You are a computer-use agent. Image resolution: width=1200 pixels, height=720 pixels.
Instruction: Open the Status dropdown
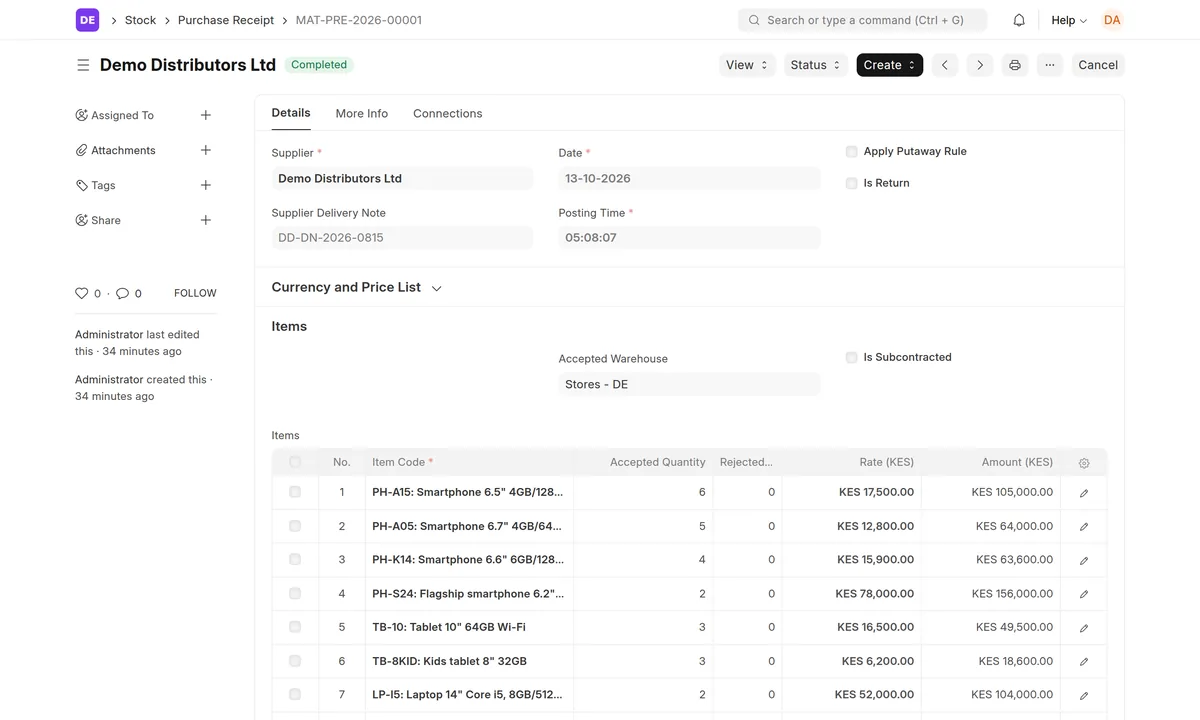(x=816, y=65)
